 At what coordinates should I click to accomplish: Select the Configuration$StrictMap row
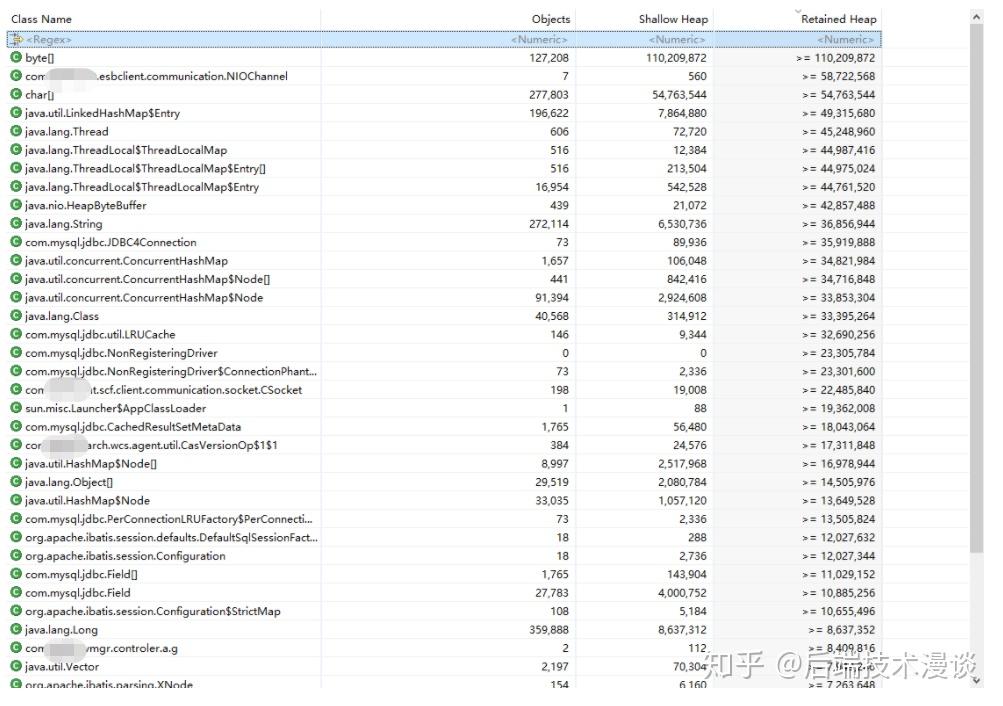point(444,611)
